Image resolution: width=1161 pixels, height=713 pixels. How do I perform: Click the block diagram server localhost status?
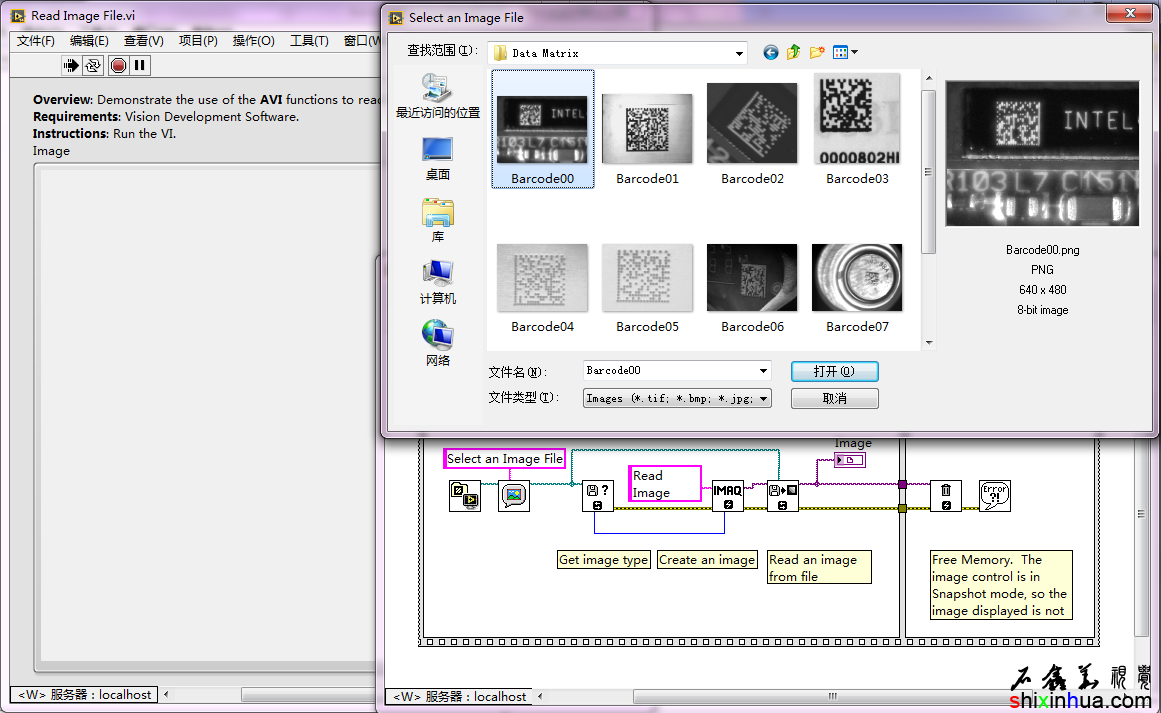458,696
